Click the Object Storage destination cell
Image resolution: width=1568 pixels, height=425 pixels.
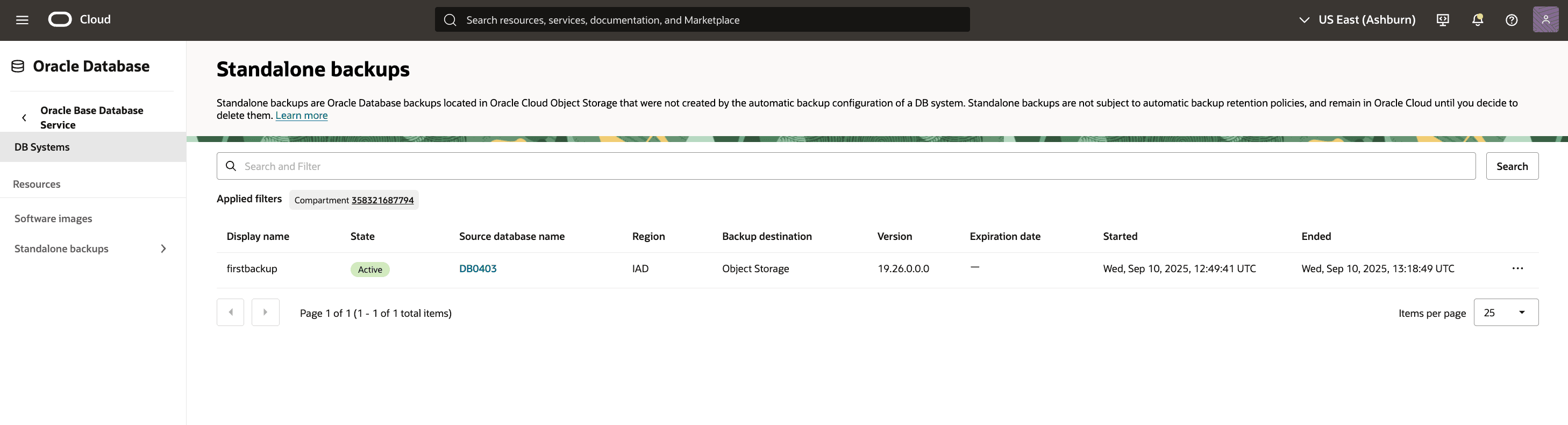[x=756, y=268]
